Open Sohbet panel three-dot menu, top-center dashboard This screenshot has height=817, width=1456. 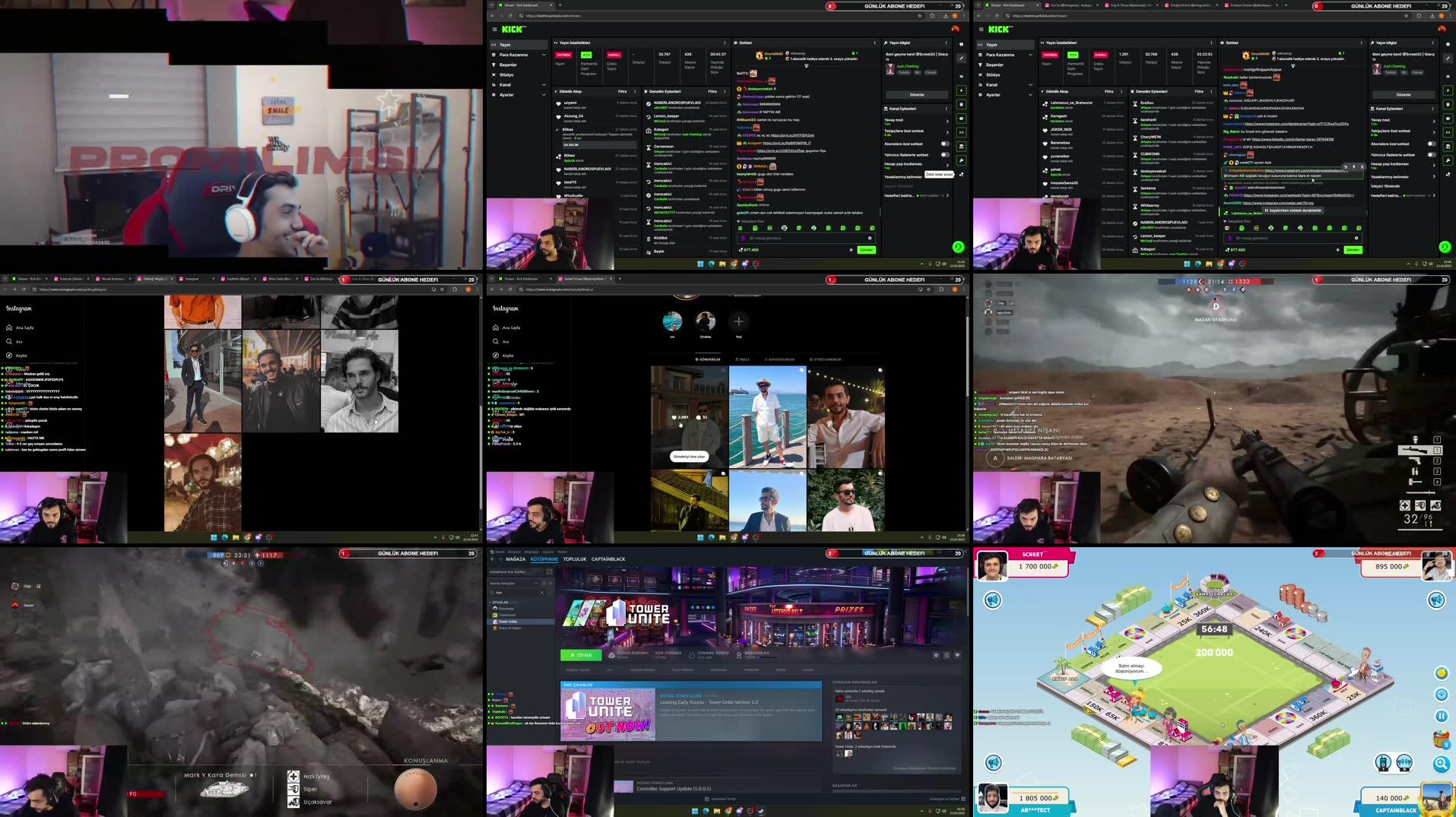tap(874, 43)
